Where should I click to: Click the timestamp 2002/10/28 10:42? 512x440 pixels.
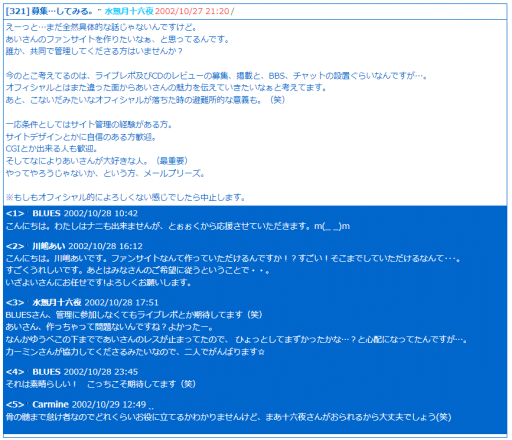(101, 213)
